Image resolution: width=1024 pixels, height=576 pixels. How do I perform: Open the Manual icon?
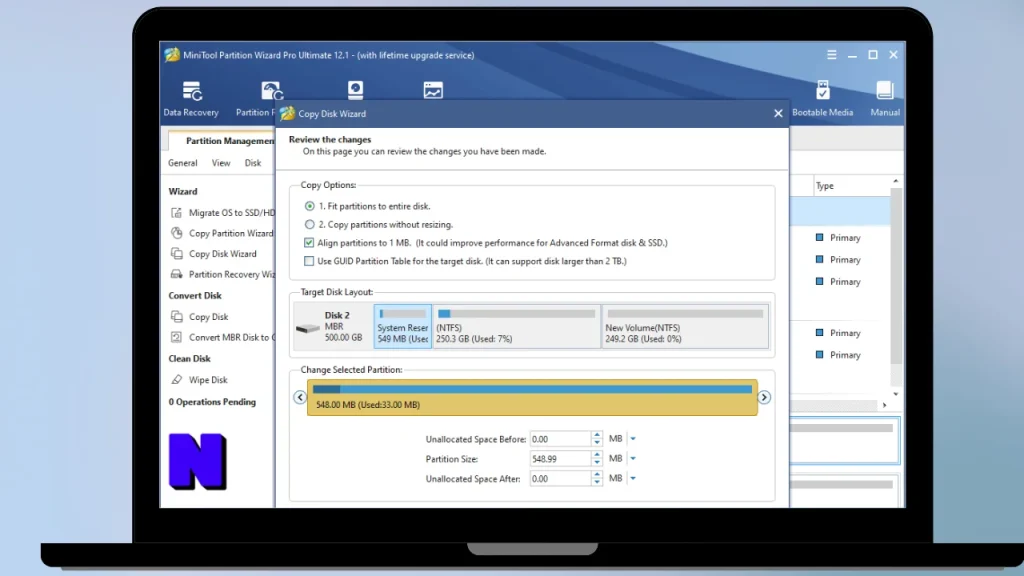(x=885, y=90)
